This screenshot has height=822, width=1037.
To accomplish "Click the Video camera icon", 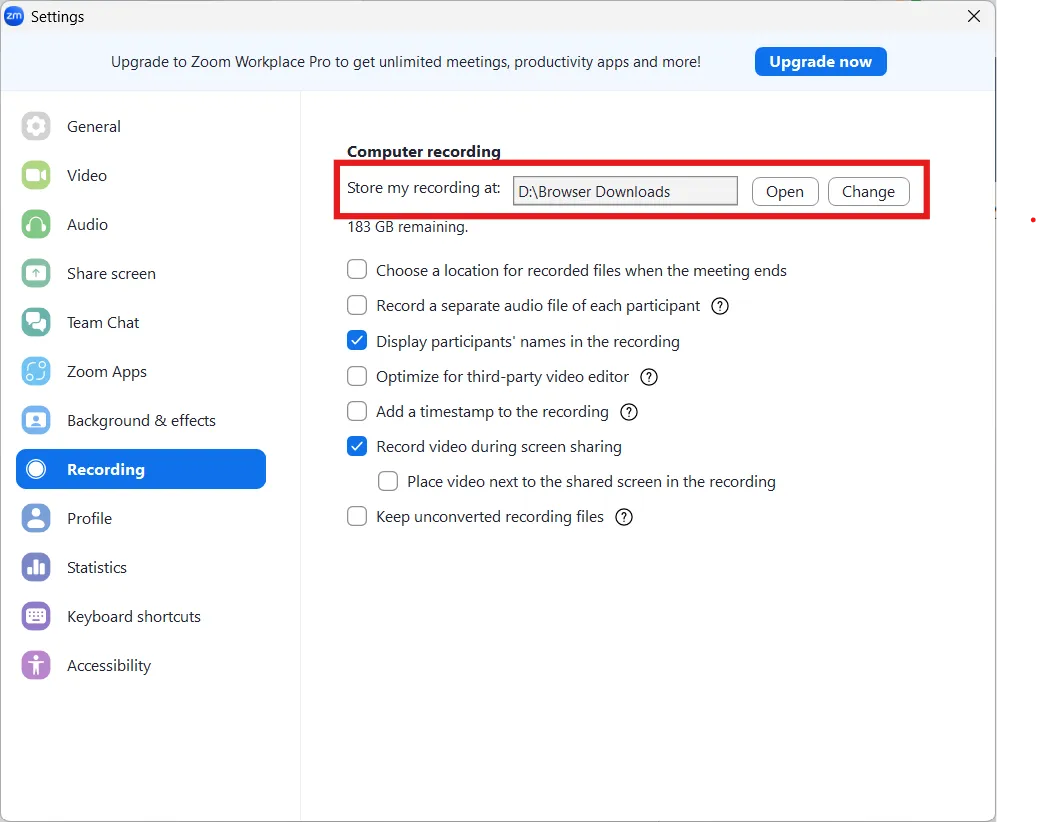I will [x=36, y=175].
